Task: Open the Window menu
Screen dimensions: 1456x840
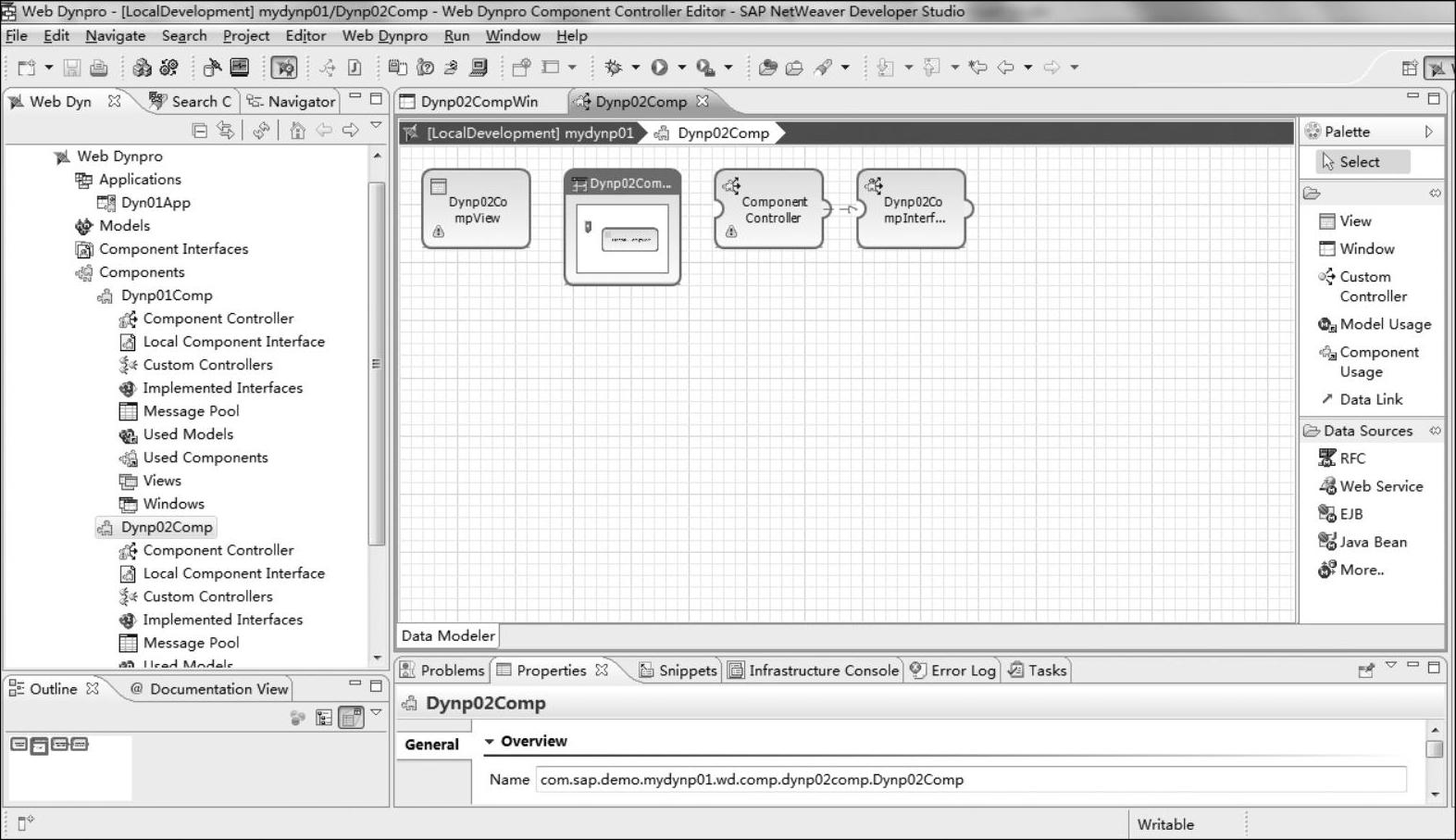Action: pyautogui.click(x=513, y=36)
